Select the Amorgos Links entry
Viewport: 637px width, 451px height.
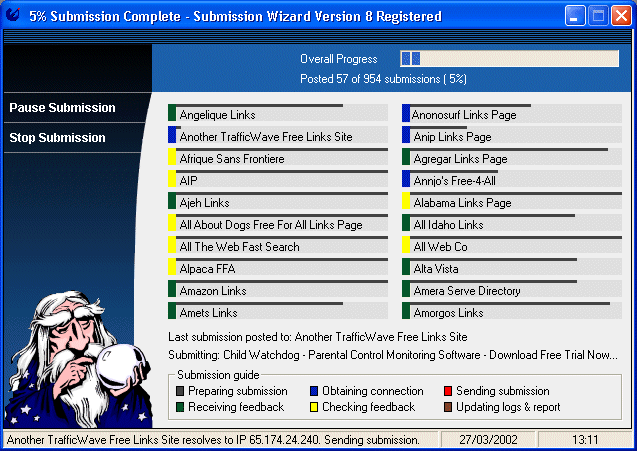(x=512, y=310)
